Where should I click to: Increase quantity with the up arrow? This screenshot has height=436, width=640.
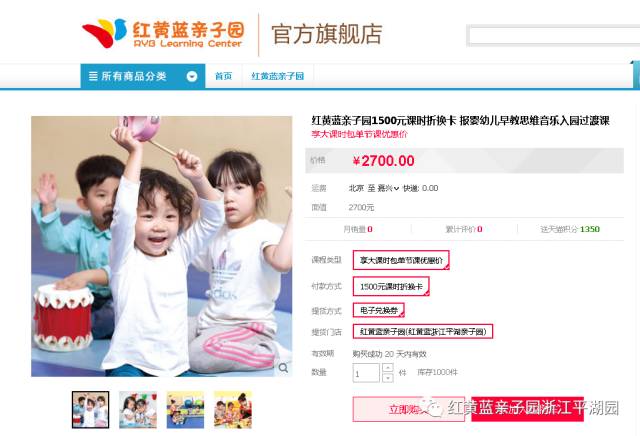pos(387,367)
